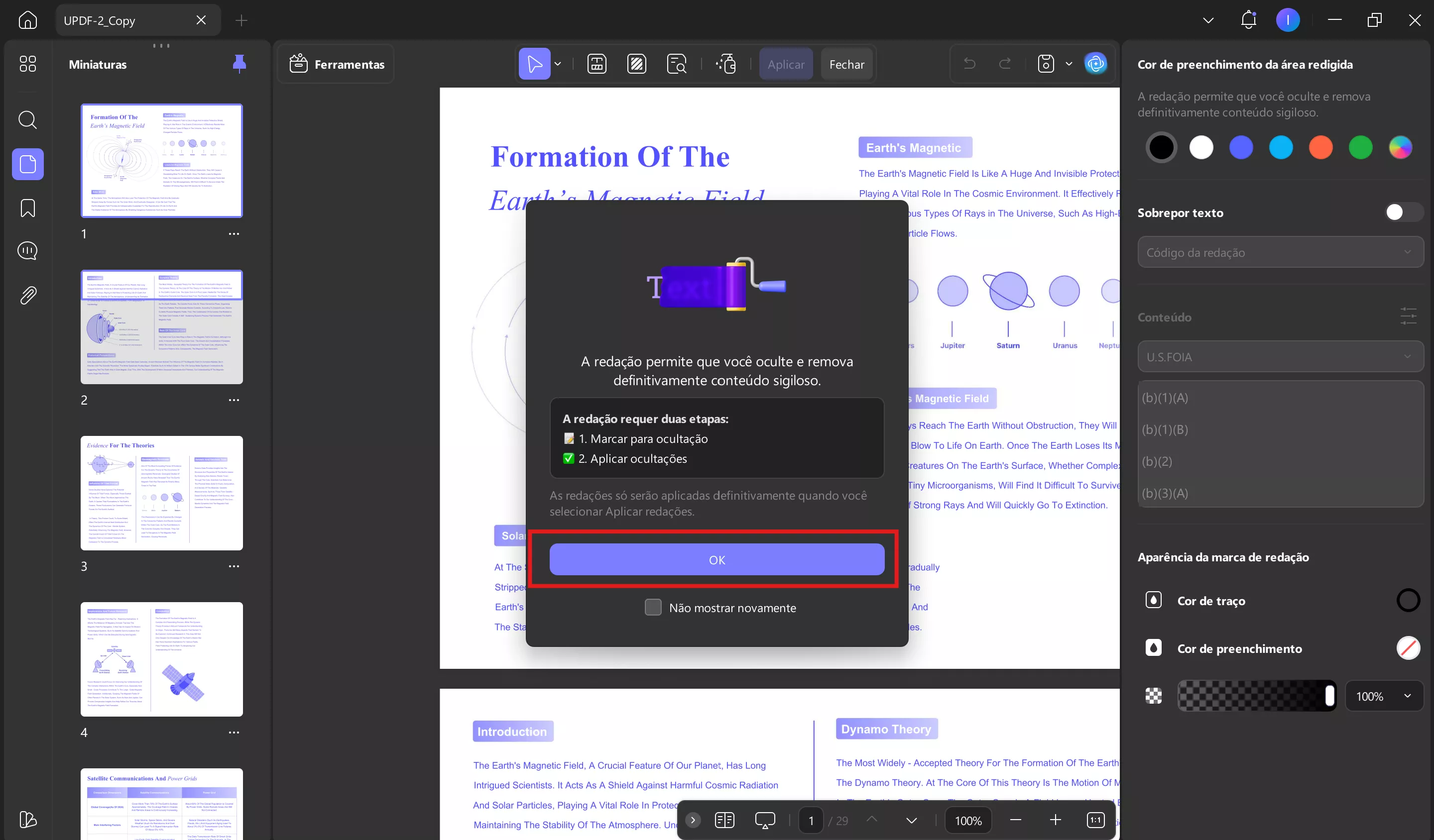Open the UPDF AI assistant icon
Screen dimensions: 1434x840
tap(1096, 64)
